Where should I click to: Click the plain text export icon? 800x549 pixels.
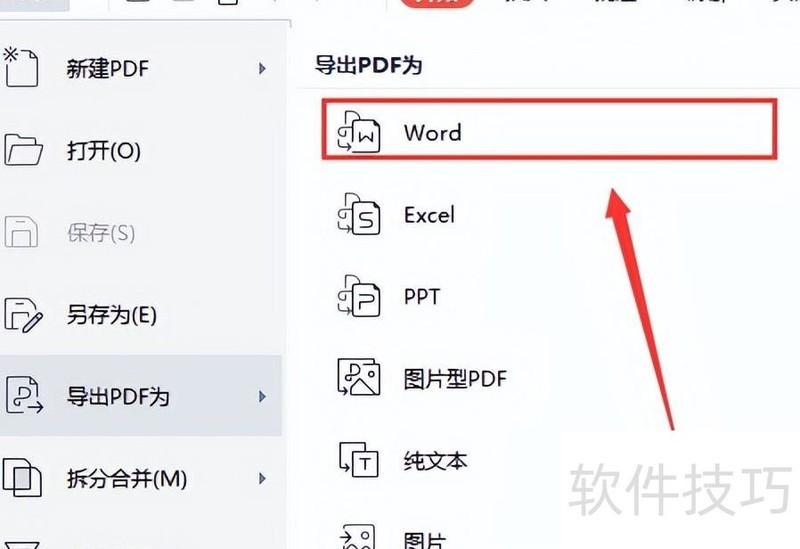[x=359, y=460]
